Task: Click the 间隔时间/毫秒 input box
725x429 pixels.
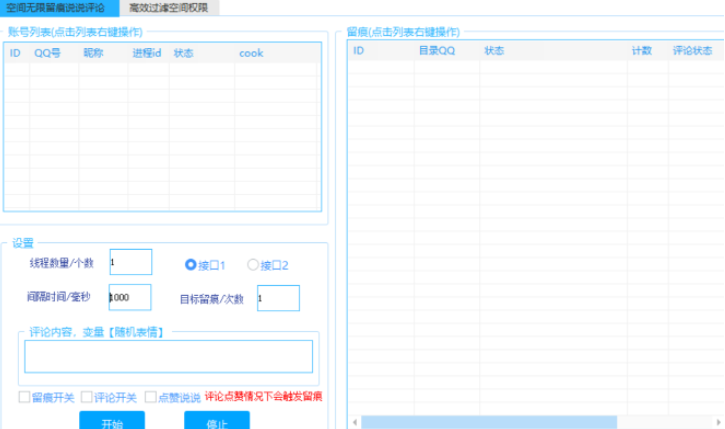Action: [130, 297]
